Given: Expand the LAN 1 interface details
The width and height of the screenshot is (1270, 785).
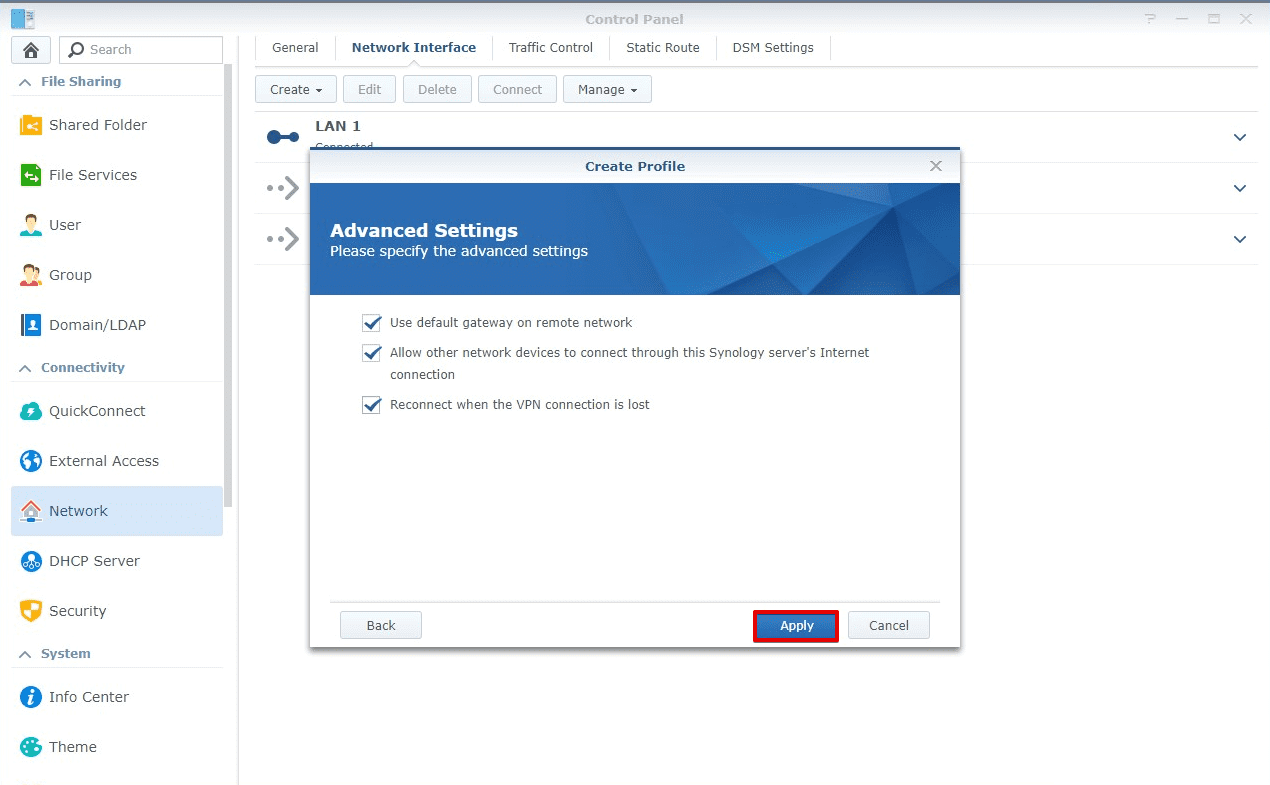Looking at the screenshot, I should 1240,137.
